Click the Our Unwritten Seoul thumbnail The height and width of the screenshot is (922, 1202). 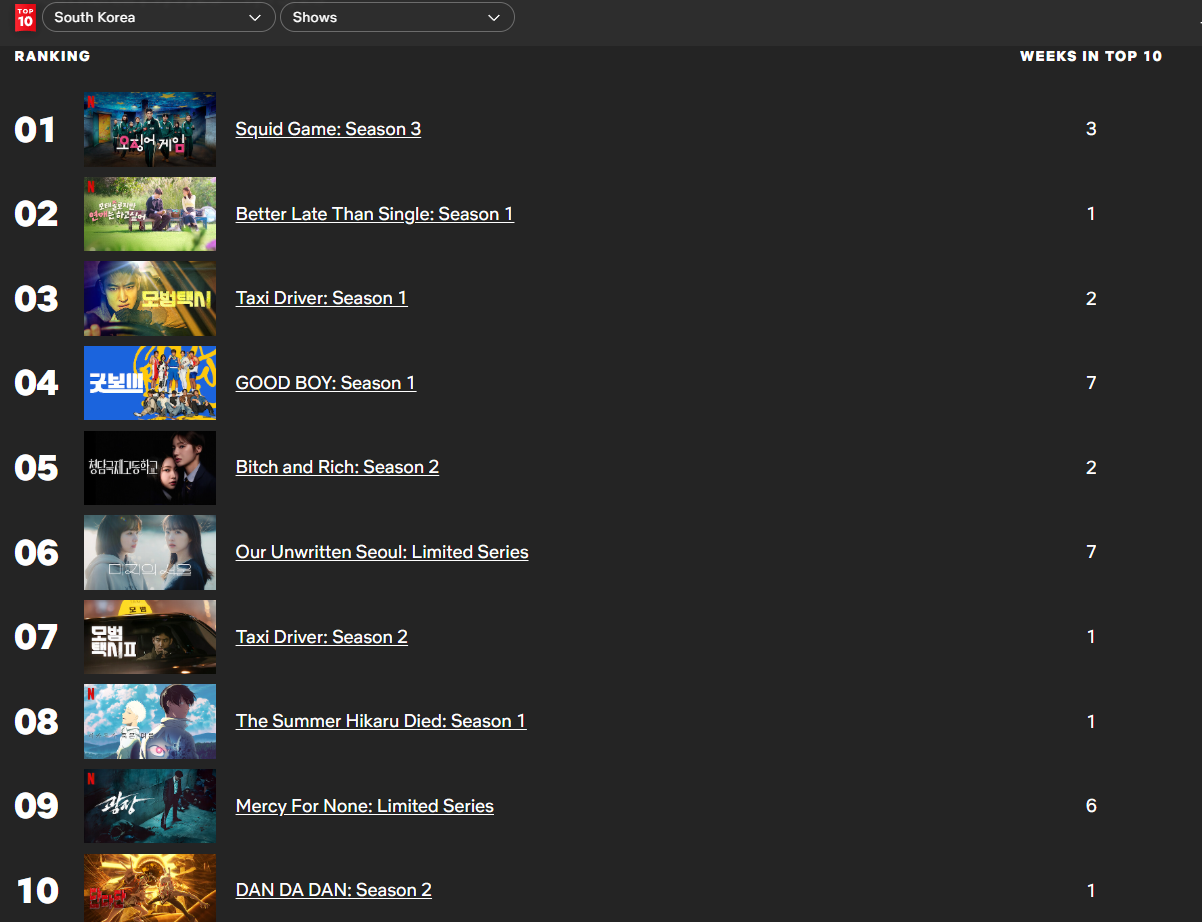point(150,552)
